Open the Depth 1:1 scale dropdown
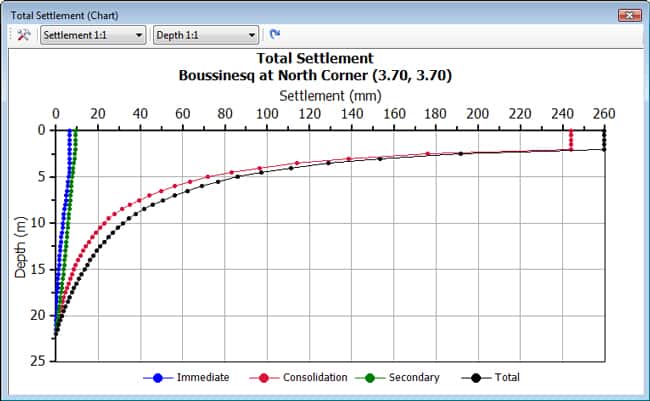650x401 pixels. 206,35
